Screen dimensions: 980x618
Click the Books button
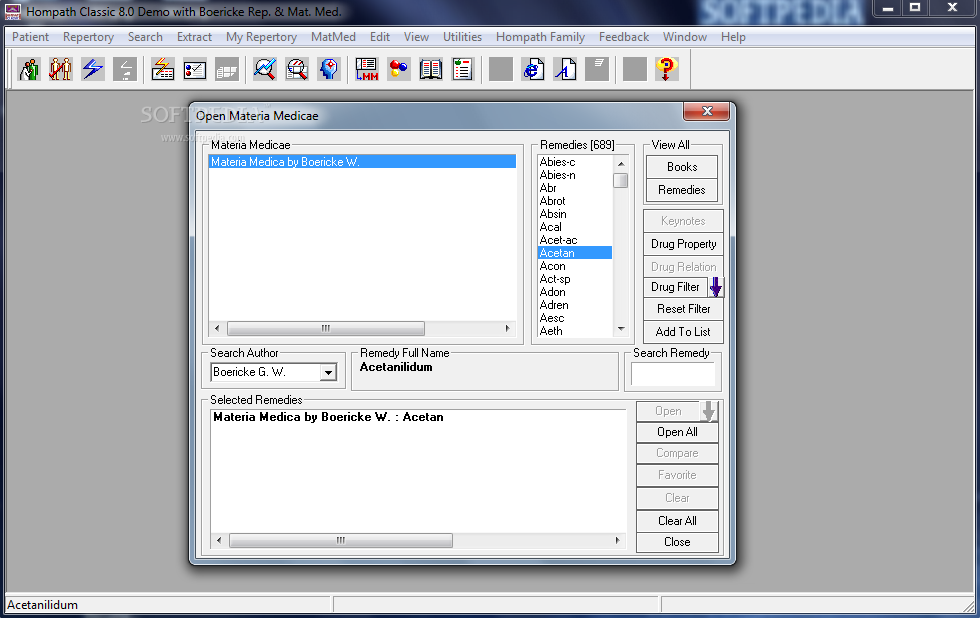click(682, 167)
